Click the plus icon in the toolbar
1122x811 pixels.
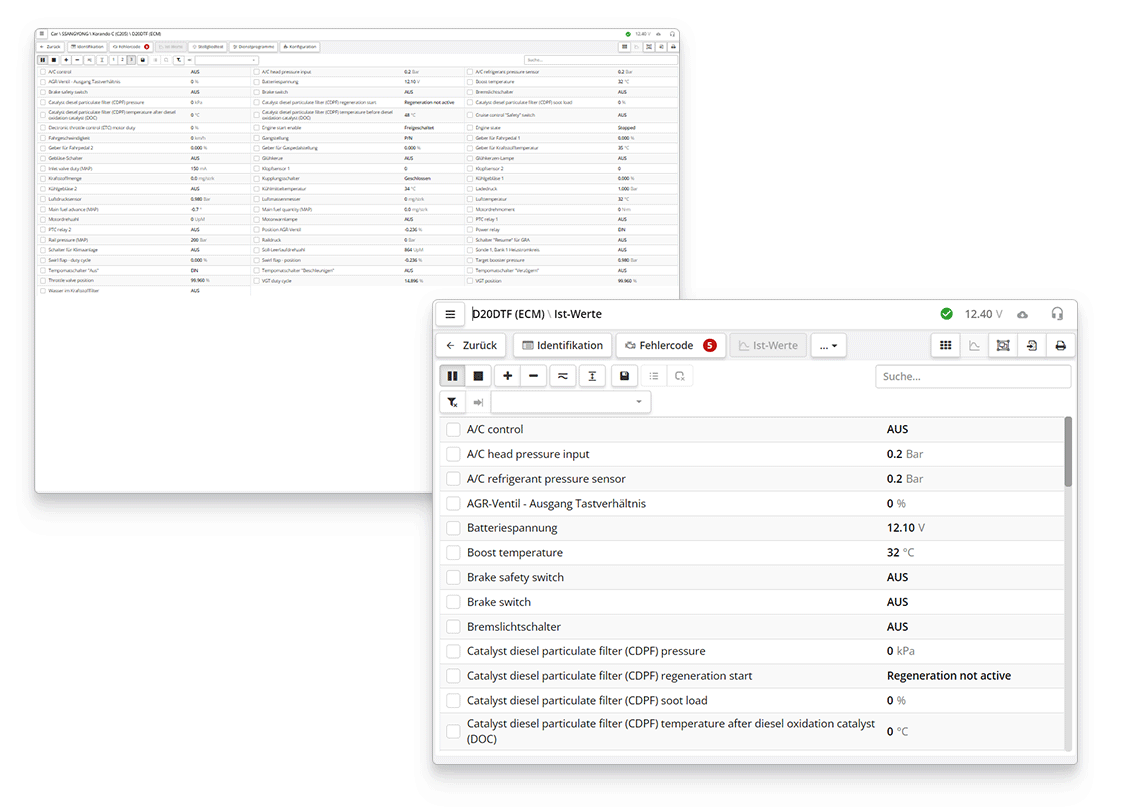(x=508, y=376)
